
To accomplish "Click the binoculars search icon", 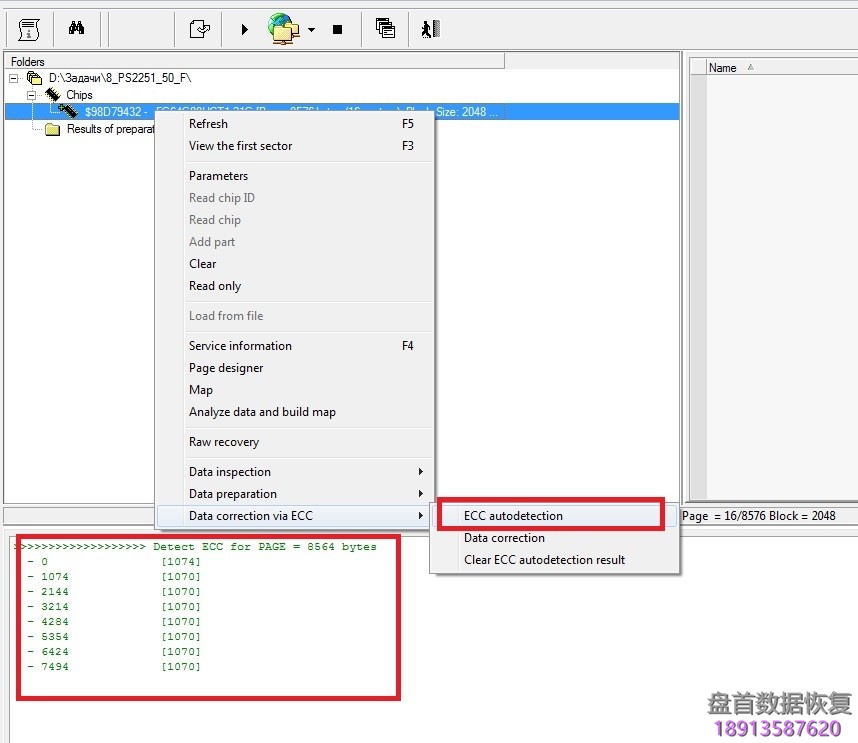I will [76, 29].
